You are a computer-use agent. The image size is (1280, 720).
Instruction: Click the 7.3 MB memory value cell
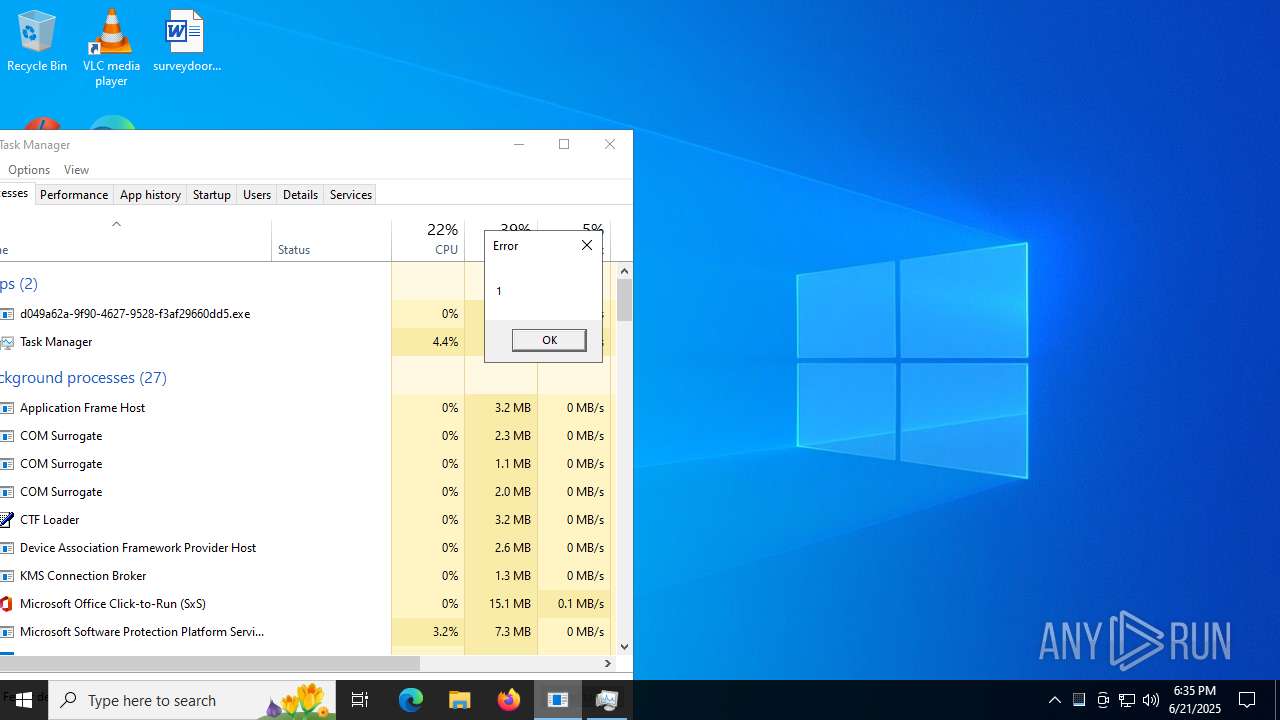click(x=501, y=632)
